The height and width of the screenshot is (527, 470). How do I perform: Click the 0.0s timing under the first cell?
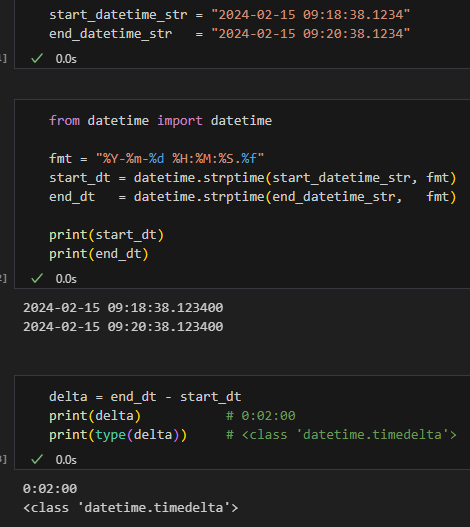coord(66,59)
